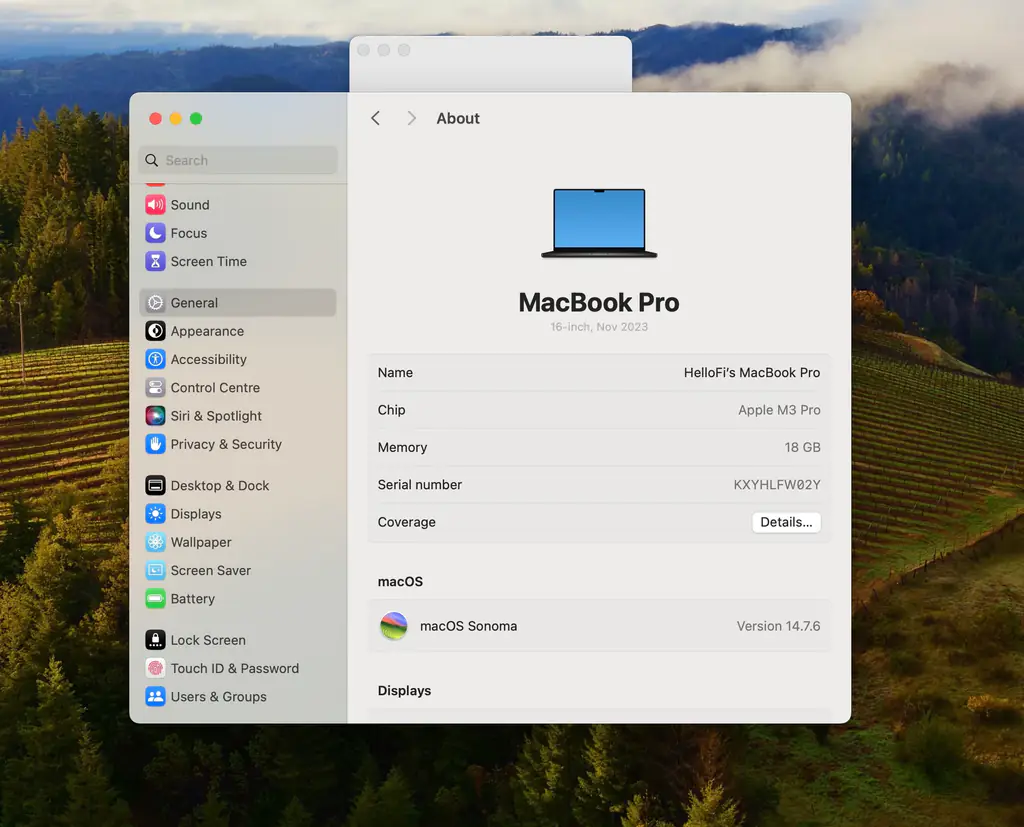1024x827 pixels.
Task: Switch to the Displays pane
Action: coord(196,514)
